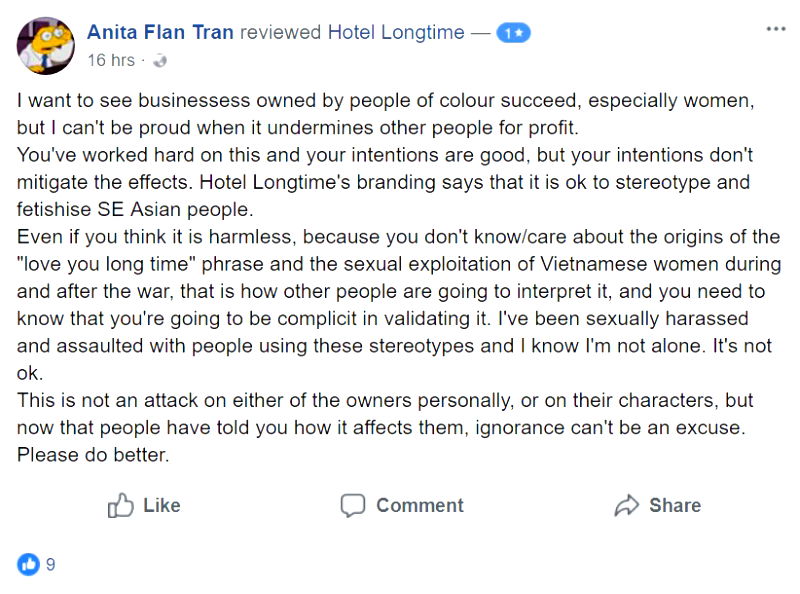Viewport: 800px width, 594px height.
Task: Open Anita Flan Tran's profile picture
Action: click(x=44, y=44)
